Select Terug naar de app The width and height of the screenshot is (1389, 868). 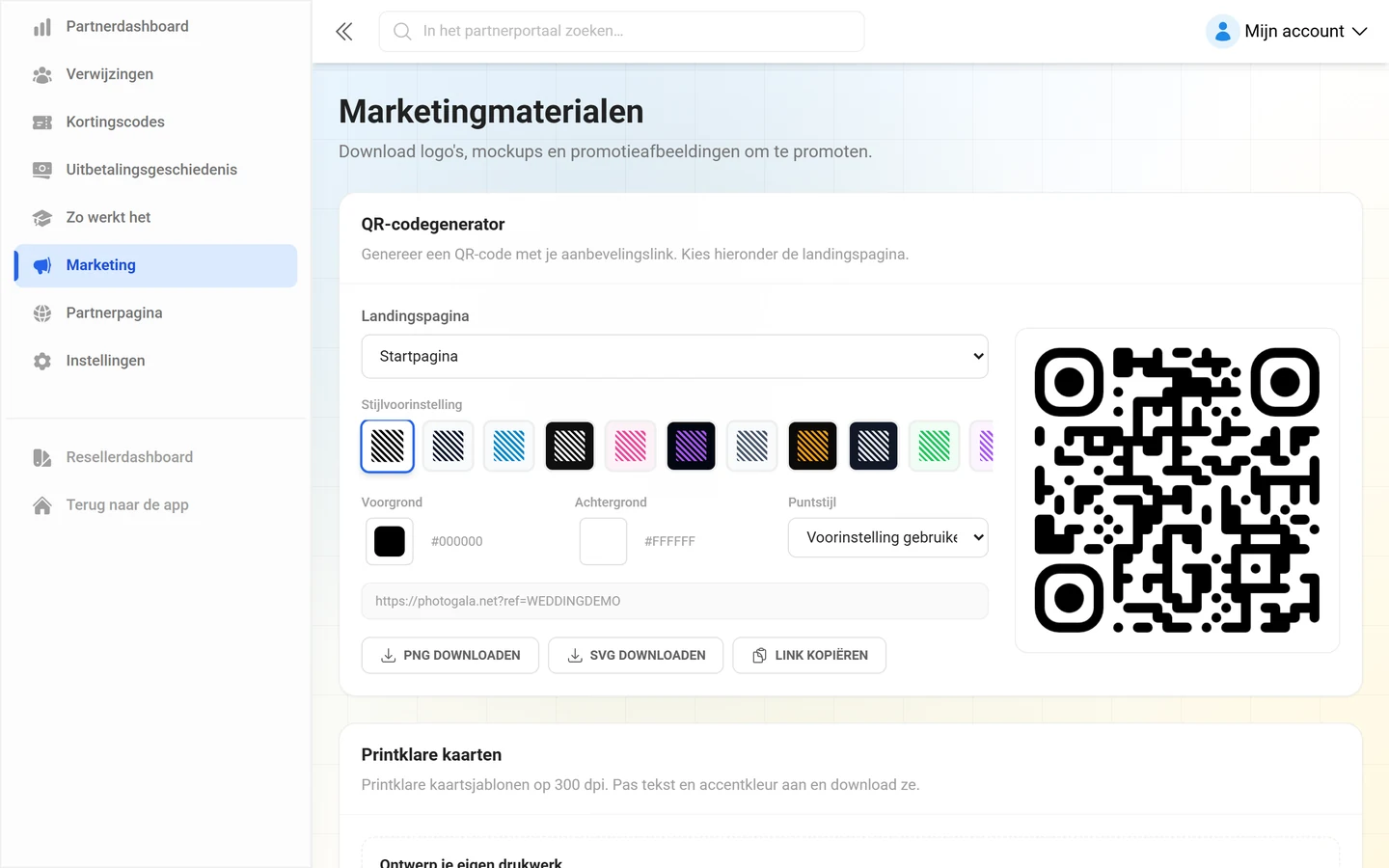pyautogui.click(x=156, y=504)
